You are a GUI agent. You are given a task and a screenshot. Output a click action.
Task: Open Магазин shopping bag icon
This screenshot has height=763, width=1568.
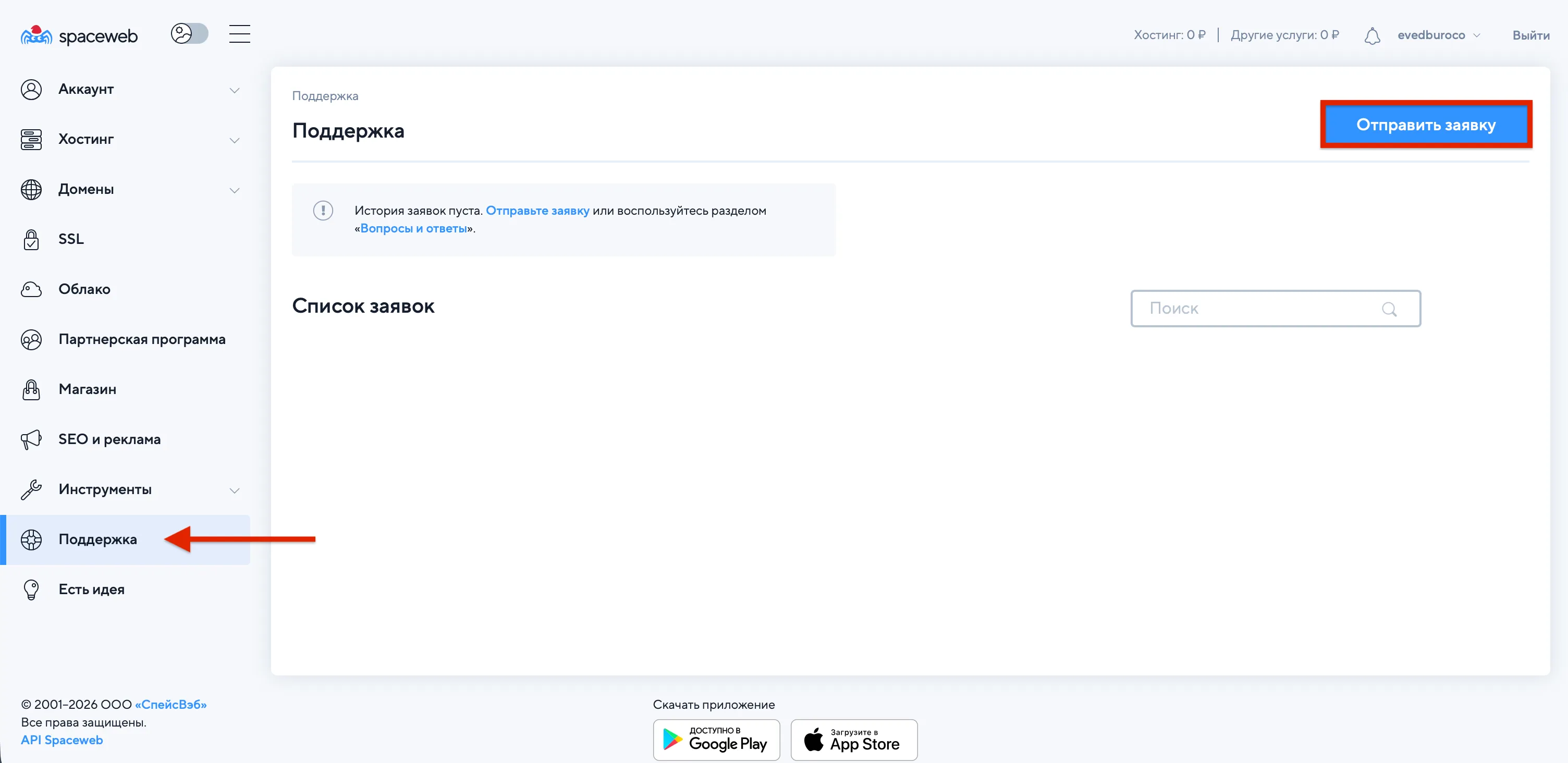point(31,389)
